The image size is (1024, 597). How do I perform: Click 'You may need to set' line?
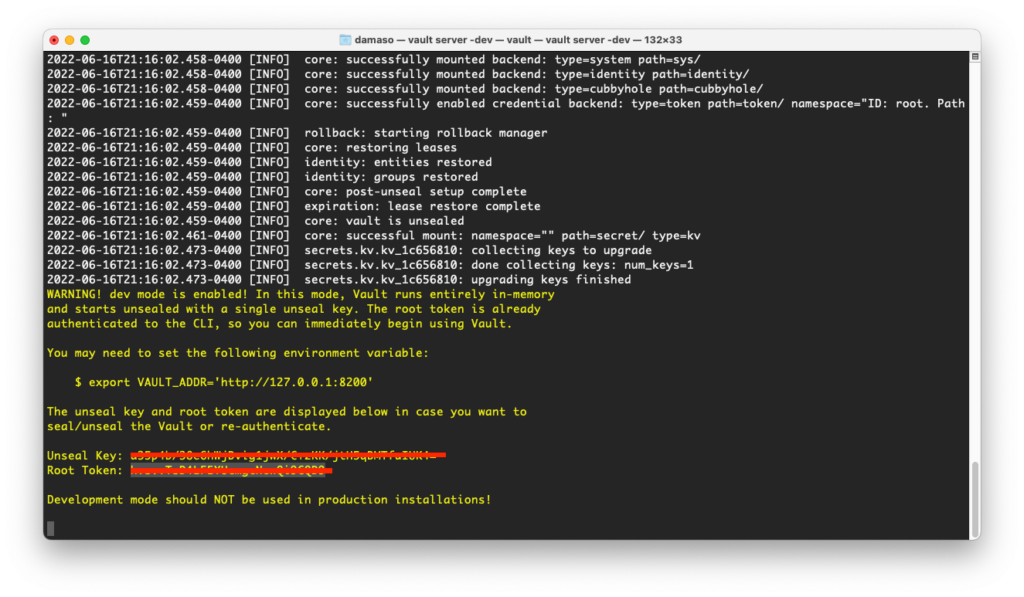(238, 353)
